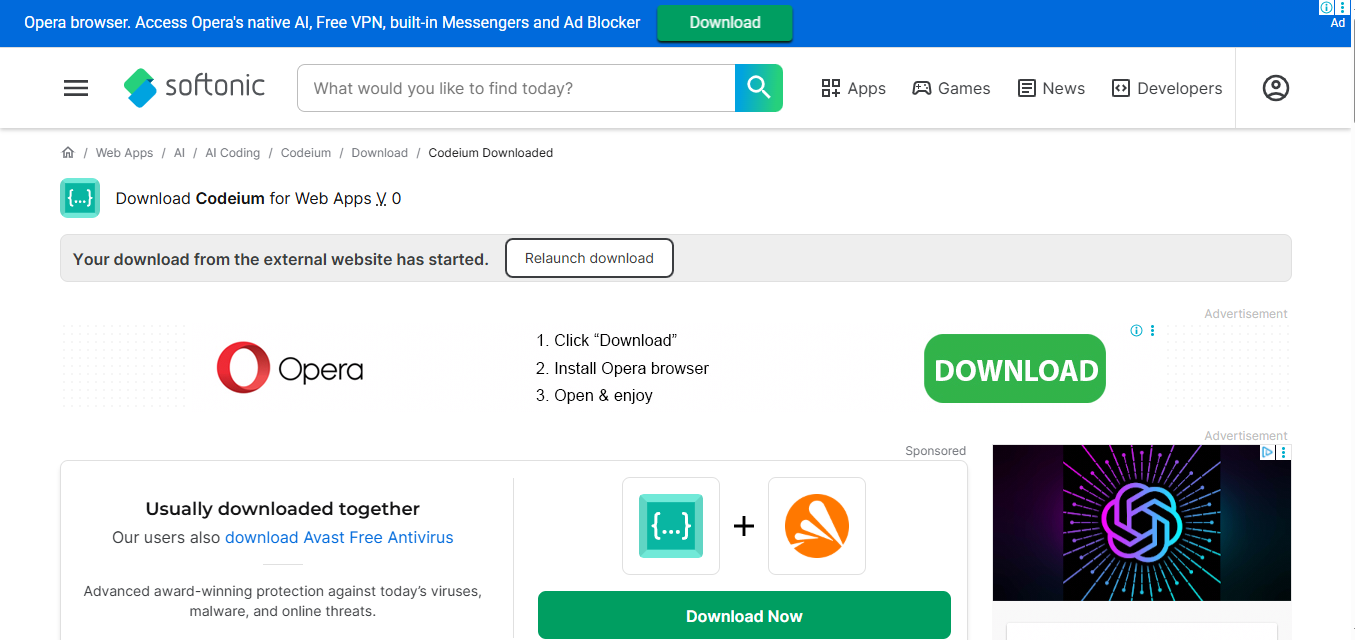Click AdChoices icon on sidebar ad
This screenshot has width=1355, height=640.
click(1267, 452)
